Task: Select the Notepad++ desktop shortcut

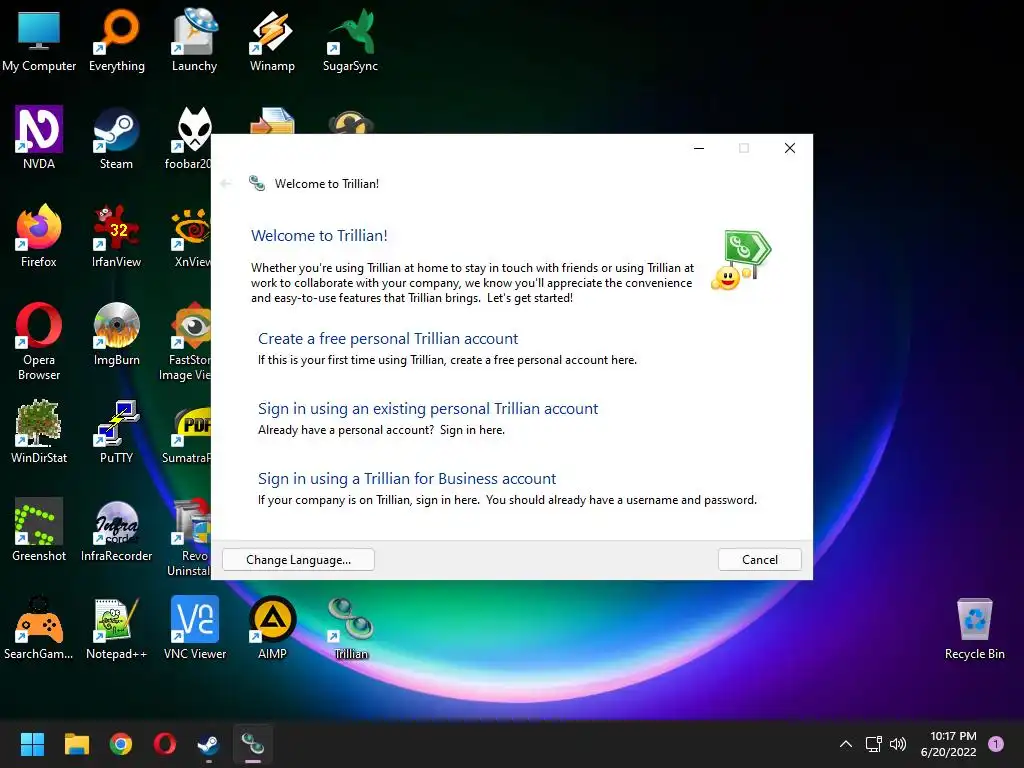Action: (x=116, y=628)
